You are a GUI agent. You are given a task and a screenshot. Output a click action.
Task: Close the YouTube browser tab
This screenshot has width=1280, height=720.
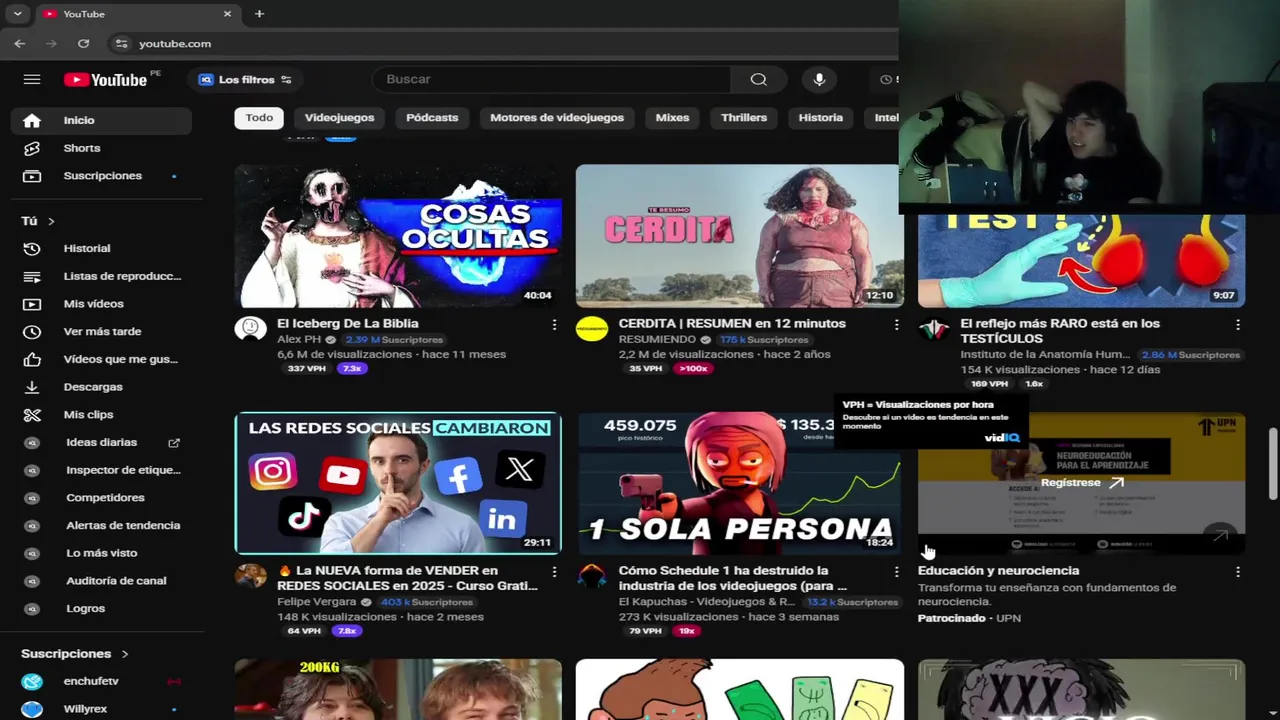[x=227, y=14]
